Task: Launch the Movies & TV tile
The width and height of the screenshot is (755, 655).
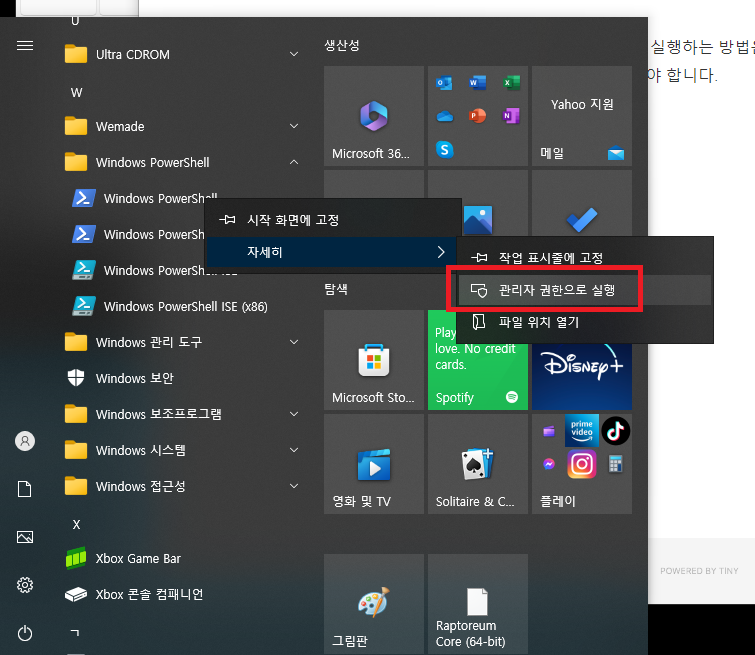Action: [374, 464]
